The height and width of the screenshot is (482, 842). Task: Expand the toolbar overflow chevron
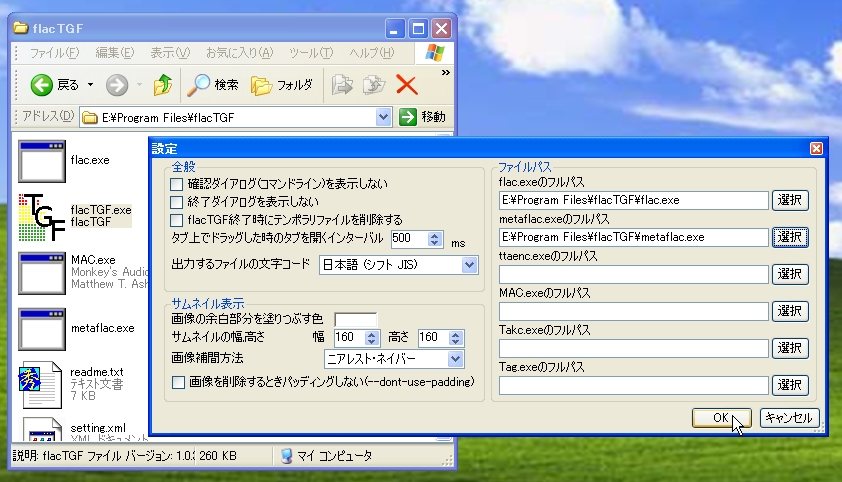click(x=445, y=72)
